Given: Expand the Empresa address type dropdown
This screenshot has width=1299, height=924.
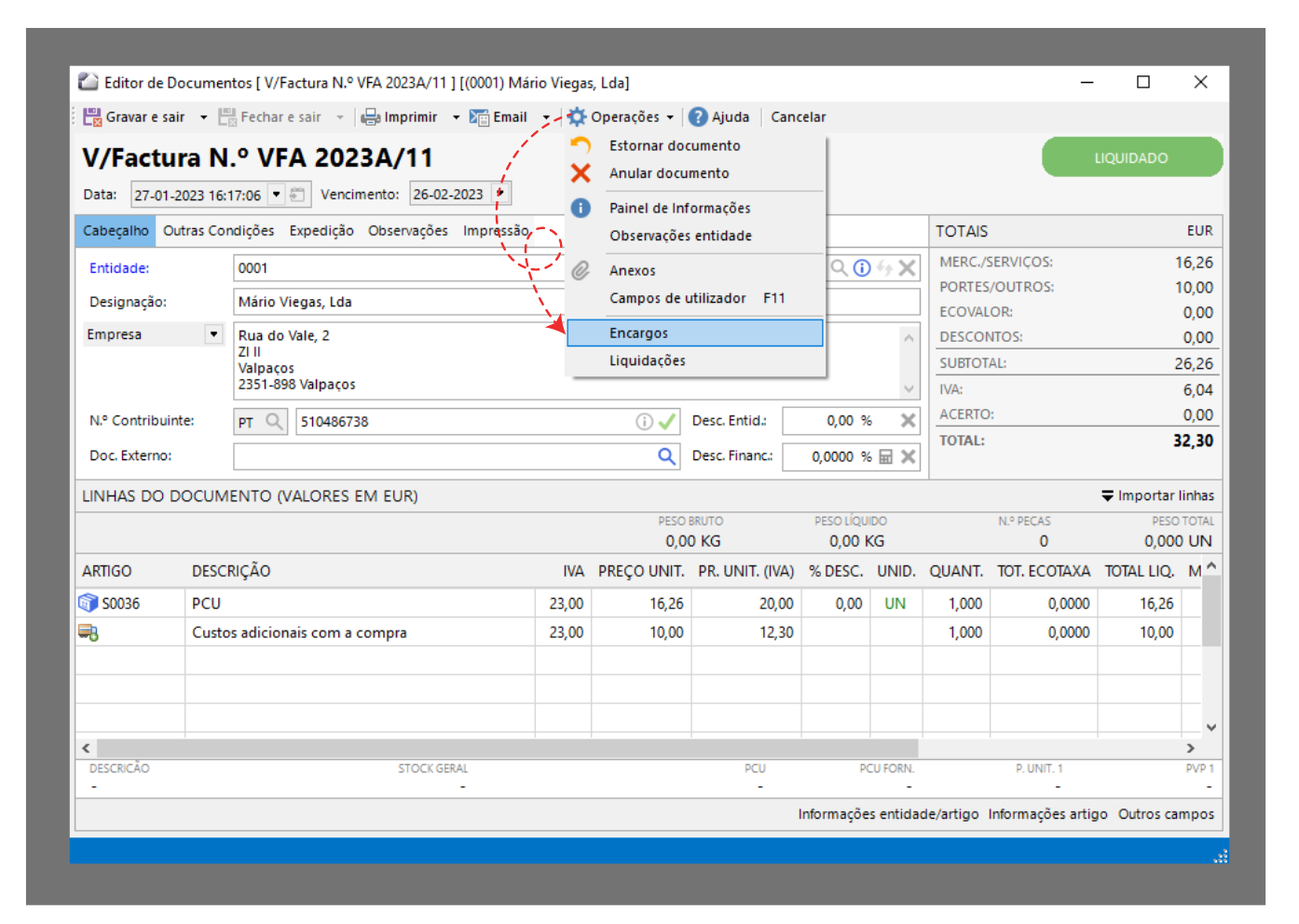Looking at the screenshot, I should [213, 334].
